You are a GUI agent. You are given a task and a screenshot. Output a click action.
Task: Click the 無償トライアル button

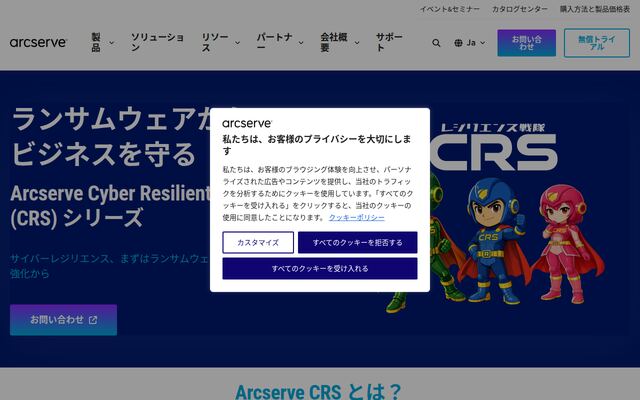(x=597, y=43)
